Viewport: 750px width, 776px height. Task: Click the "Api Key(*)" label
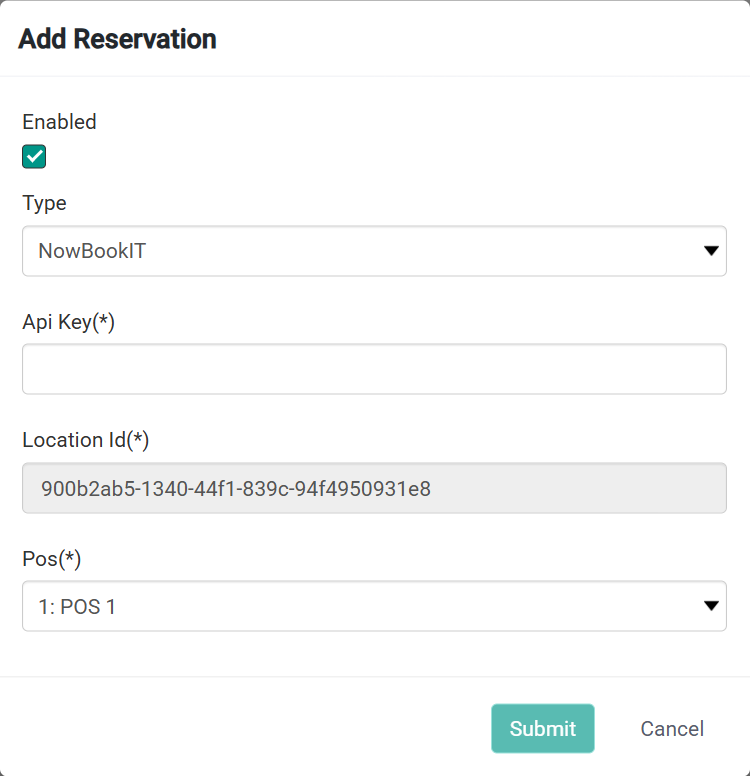(69, 321)
